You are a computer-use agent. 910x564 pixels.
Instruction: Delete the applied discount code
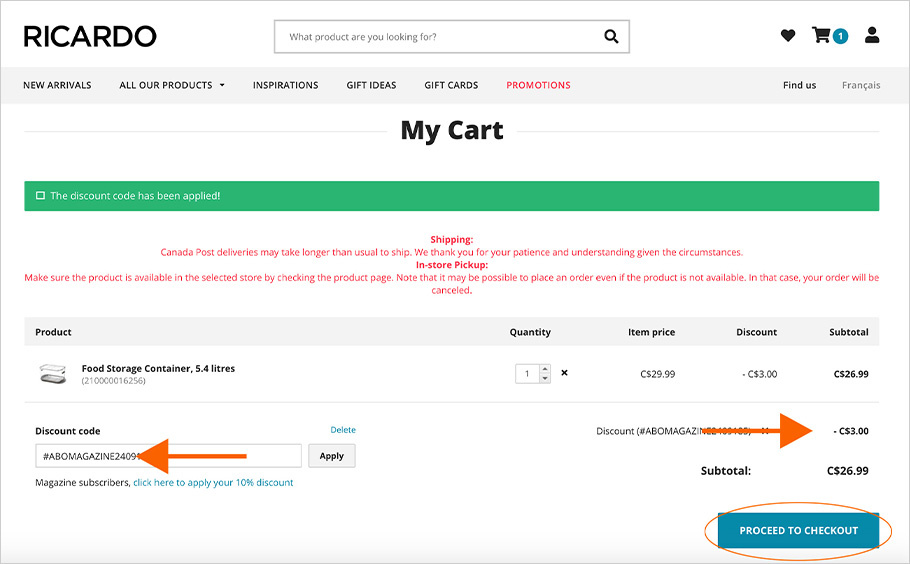343,430
